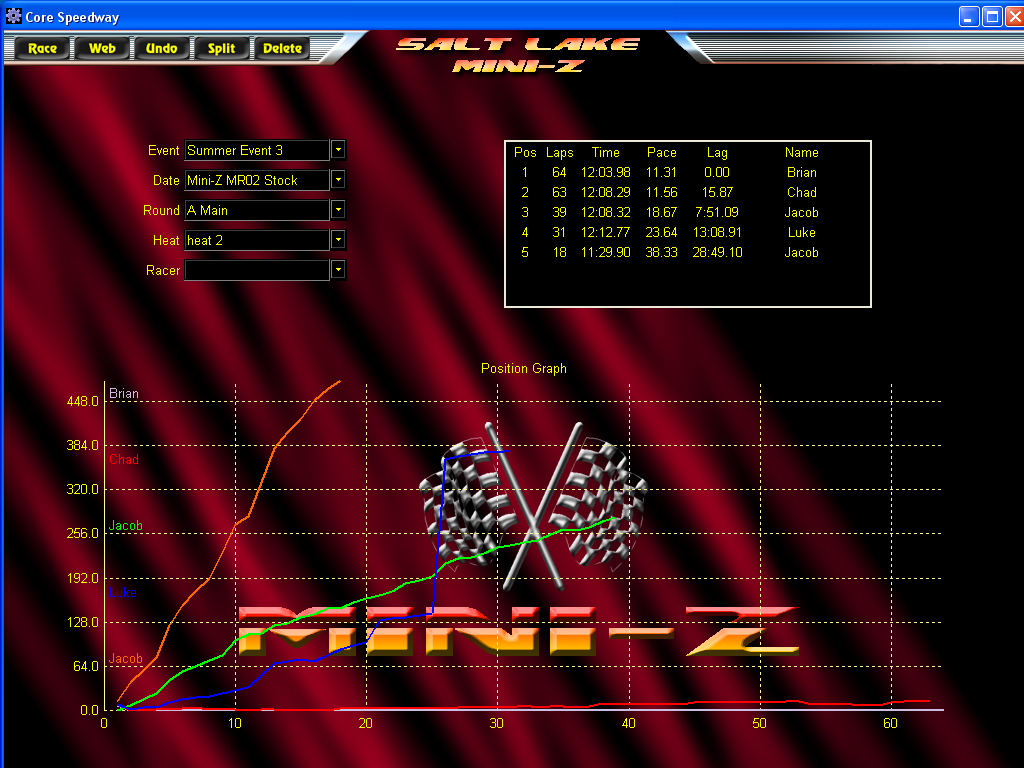The height and width of the screenshot is (768, 1024).
Task: Click the Time column header
Action: pyautogui.click(x=605, y=153)
